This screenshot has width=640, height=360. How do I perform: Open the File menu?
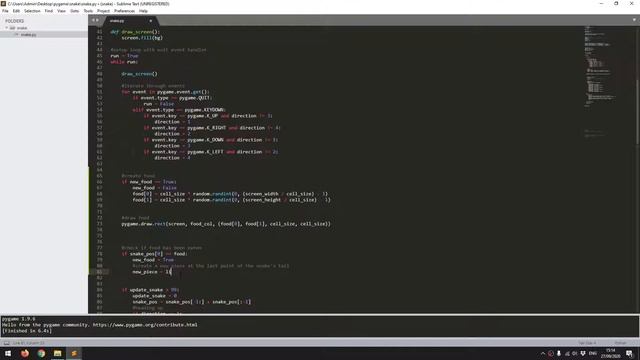pos(5,11)
